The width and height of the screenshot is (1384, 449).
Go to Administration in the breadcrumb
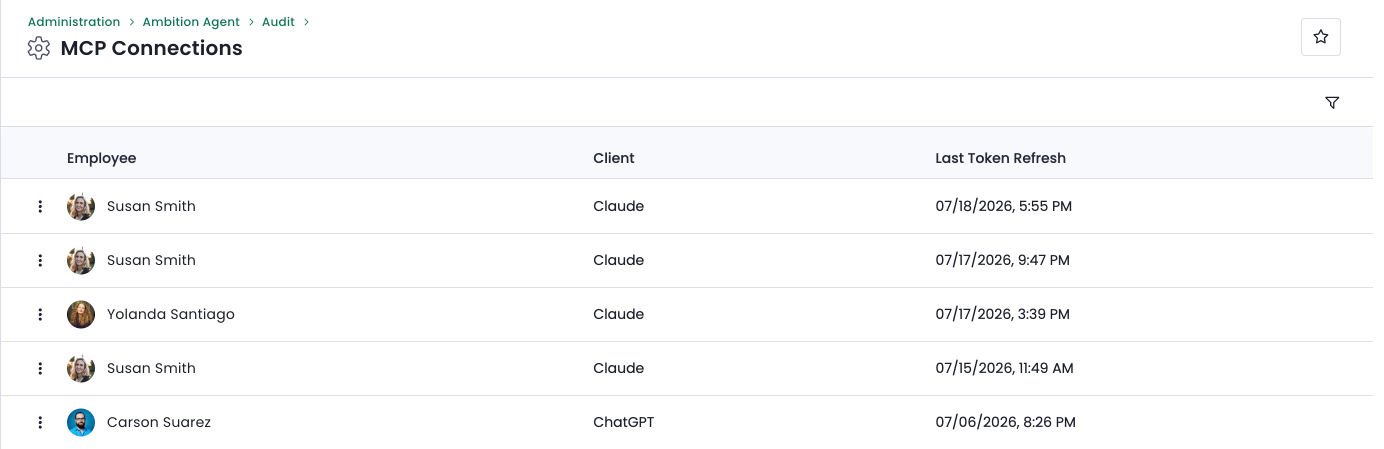(74, 22)
